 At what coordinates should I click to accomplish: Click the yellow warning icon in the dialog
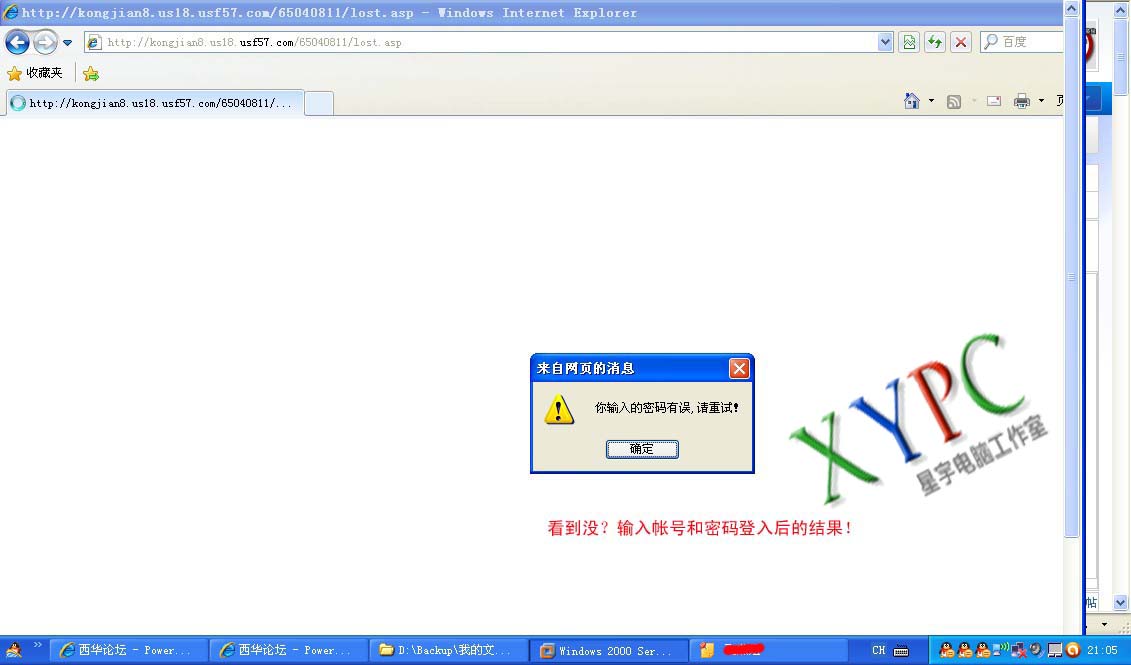click(558, 410)
